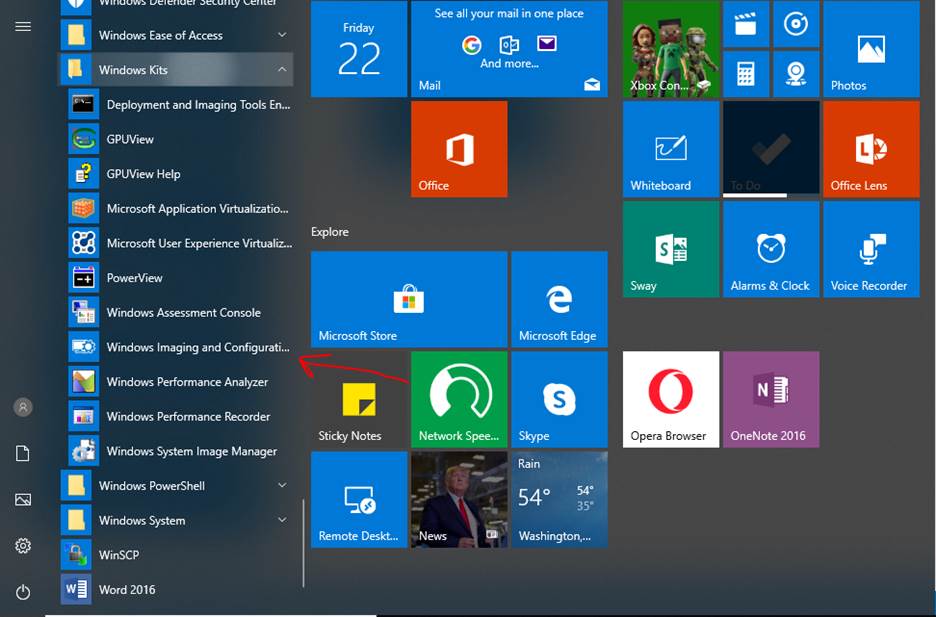
Task: Select the Explore group heading
Action: pos(330,232)
